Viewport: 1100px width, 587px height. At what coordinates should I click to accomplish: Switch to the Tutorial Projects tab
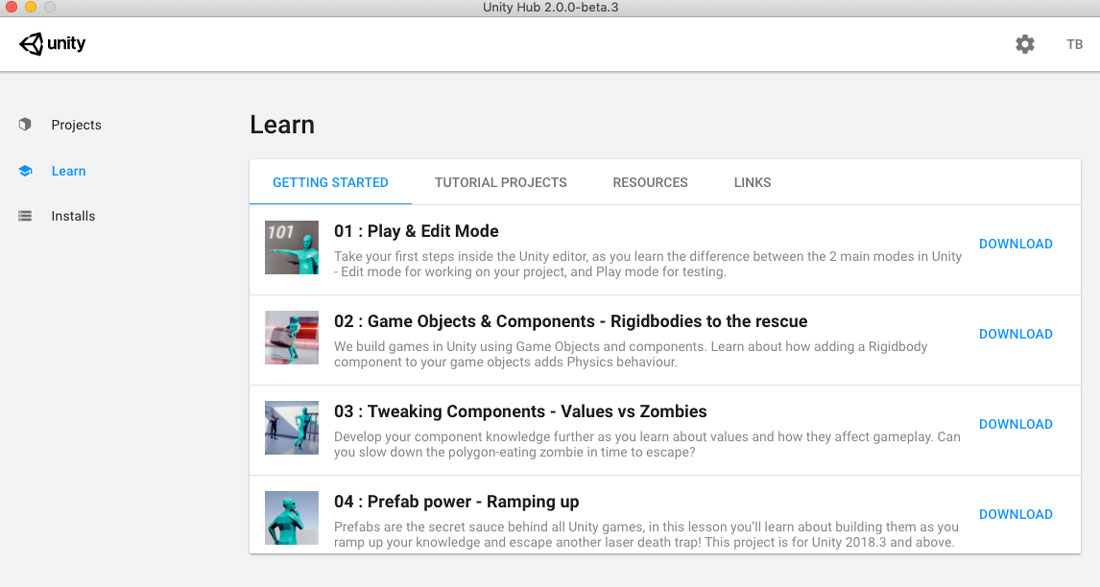[500, 182]
